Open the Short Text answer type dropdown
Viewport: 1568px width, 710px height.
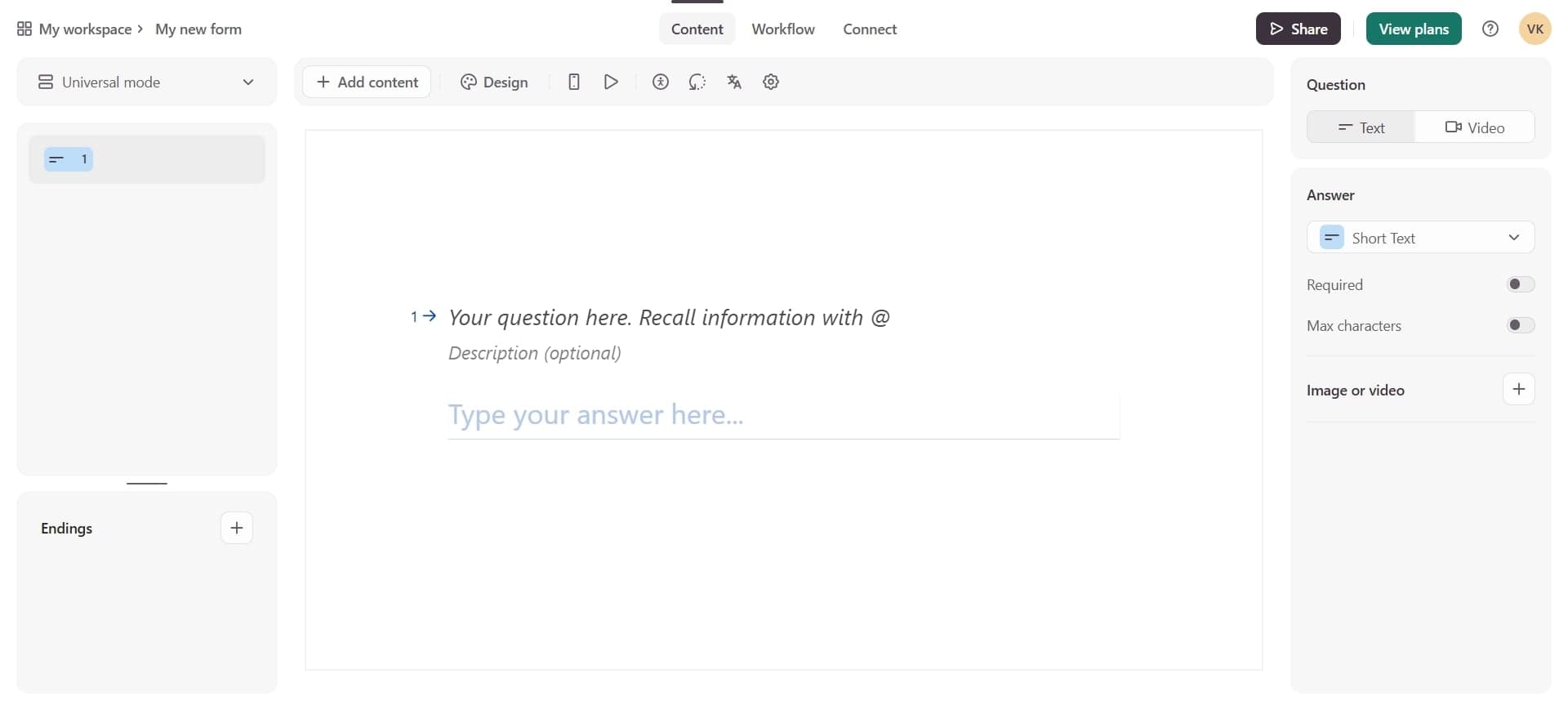(1420, 238)
